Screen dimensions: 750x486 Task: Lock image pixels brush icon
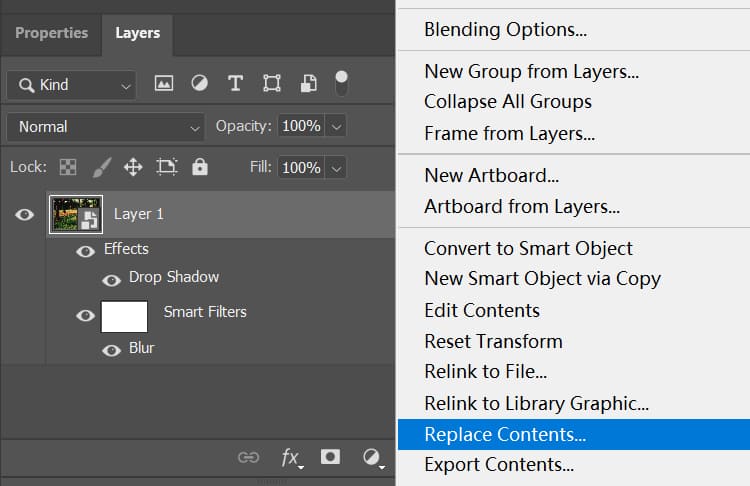(x=102, y=167)
